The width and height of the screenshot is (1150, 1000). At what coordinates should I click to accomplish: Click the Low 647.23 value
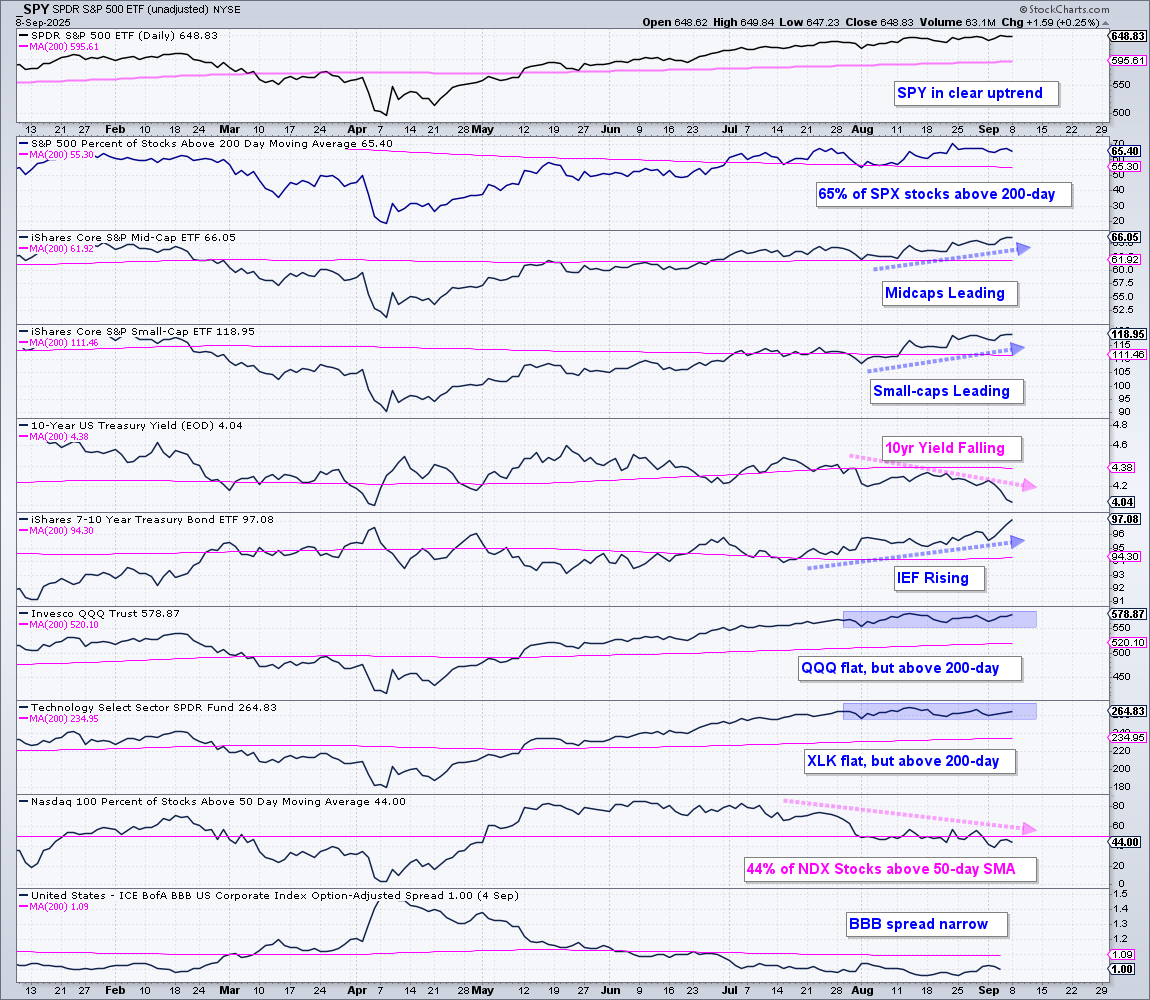[x=809, y=22]
